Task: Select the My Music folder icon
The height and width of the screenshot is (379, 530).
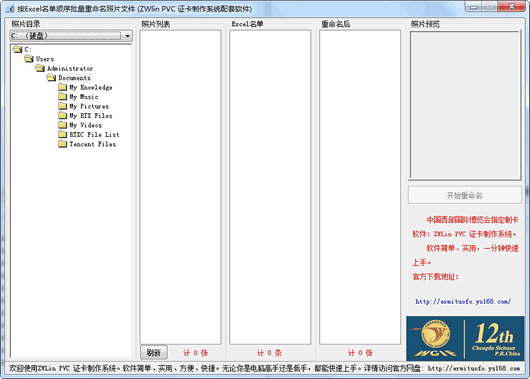Action: pos(63,97)
